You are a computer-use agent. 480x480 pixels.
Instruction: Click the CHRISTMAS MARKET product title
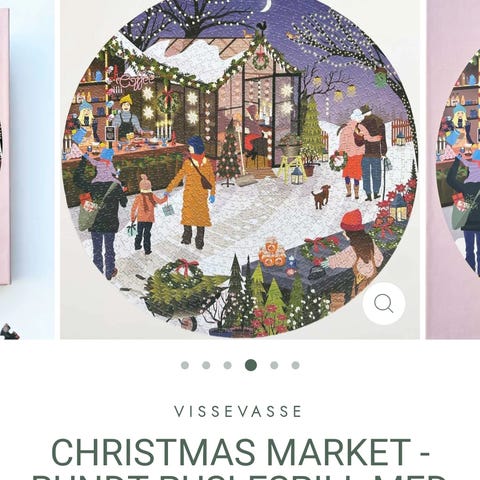[x=240, y=452]
